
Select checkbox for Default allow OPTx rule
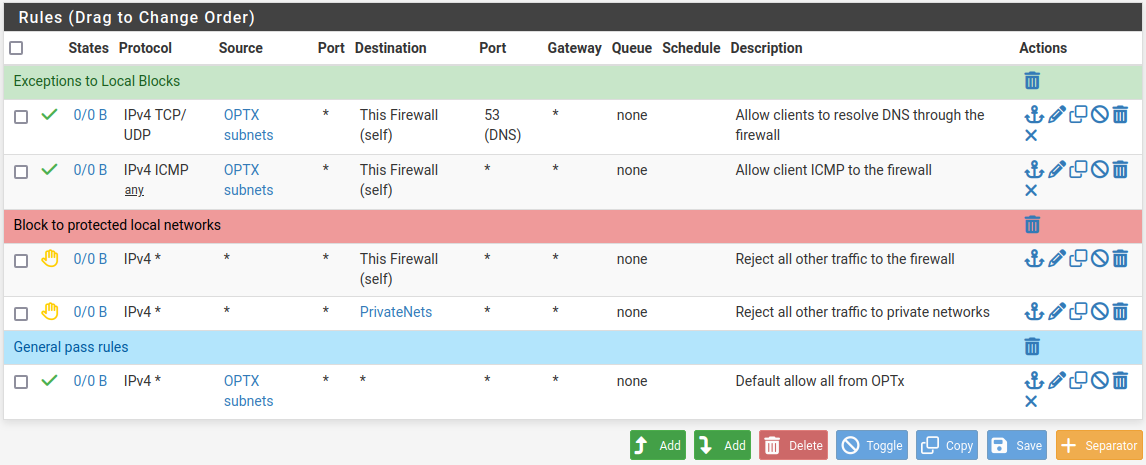tap(21, 383)
